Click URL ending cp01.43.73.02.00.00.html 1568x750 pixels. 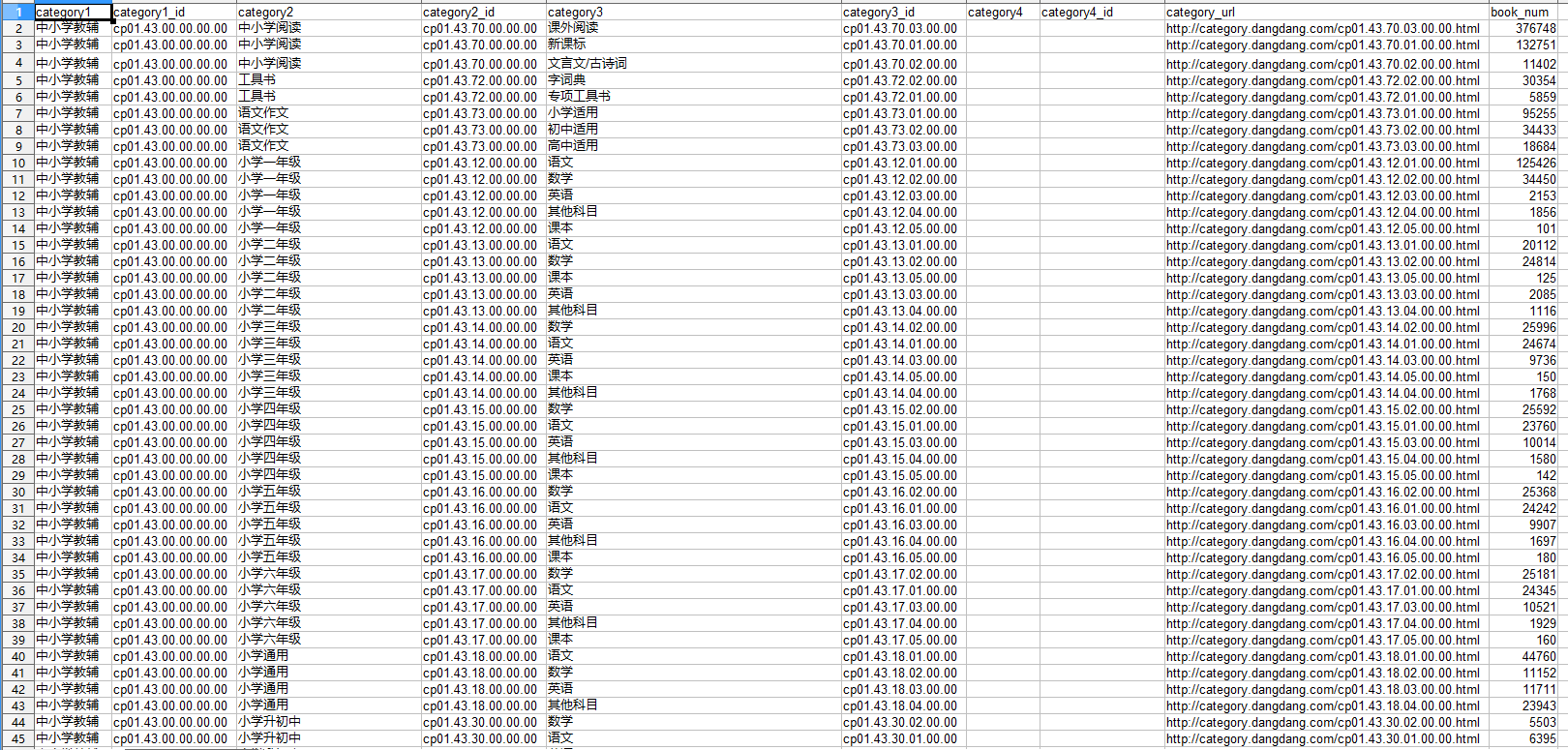pyautogui.click(x=1327, y=130)
